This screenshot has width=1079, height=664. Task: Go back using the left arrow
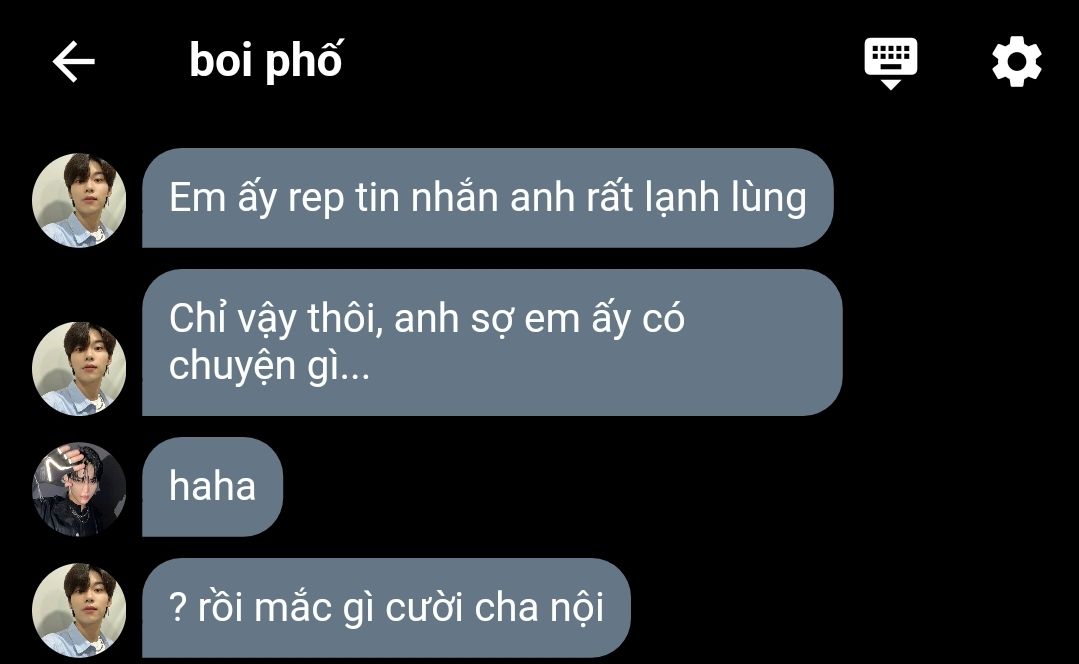click(x=74, y=61)
